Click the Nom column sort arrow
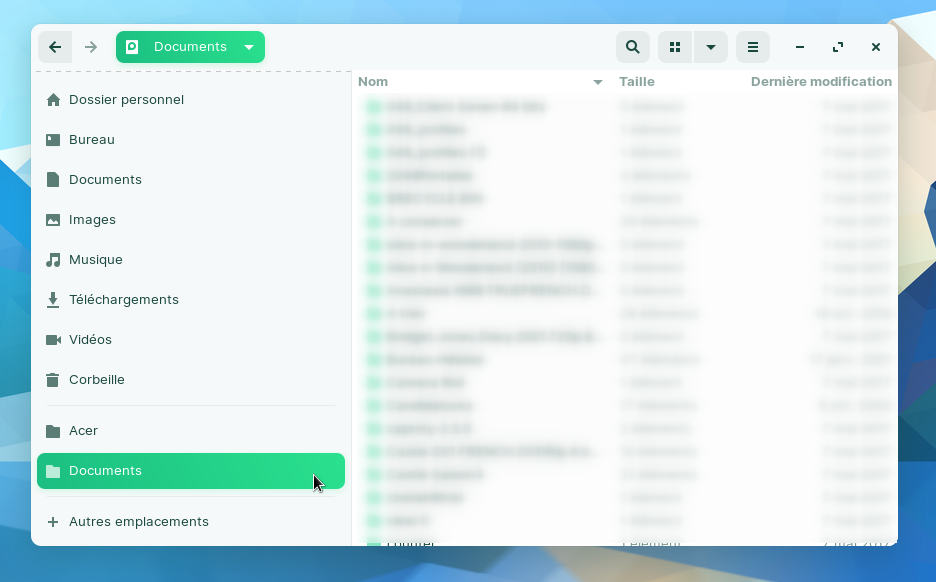This screenshot has width=936, height=582. pyautogui.click(x=598, y=82)
